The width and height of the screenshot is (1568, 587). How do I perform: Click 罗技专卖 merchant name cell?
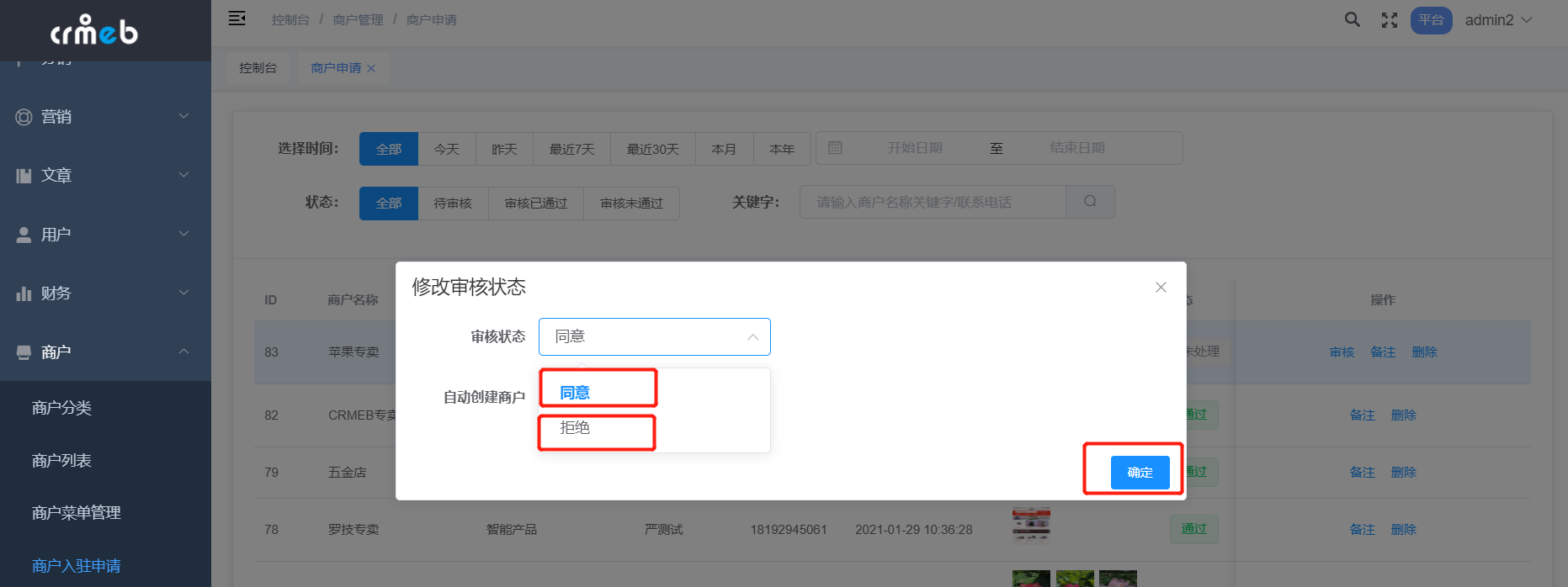tap(353, 530)
